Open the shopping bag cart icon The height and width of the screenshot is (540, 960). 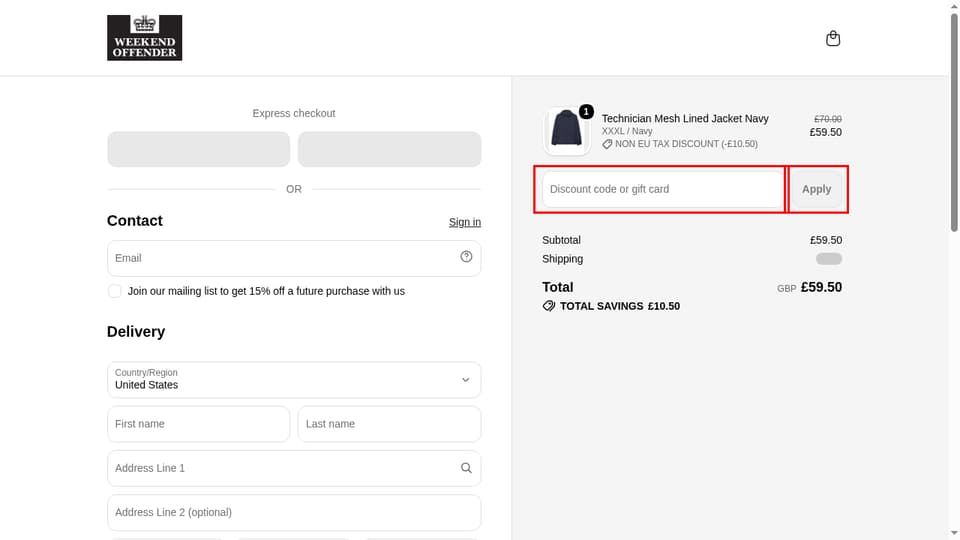point(833,39)
